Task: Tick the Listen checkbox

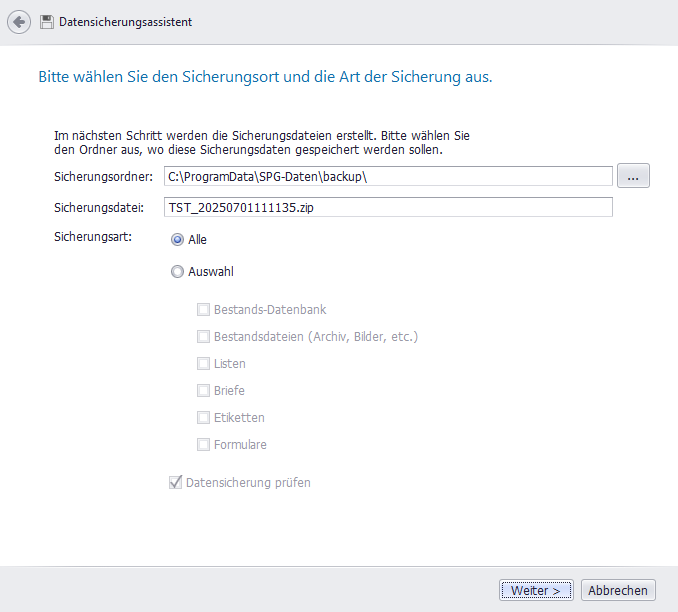Action: [x=204, y=364]
